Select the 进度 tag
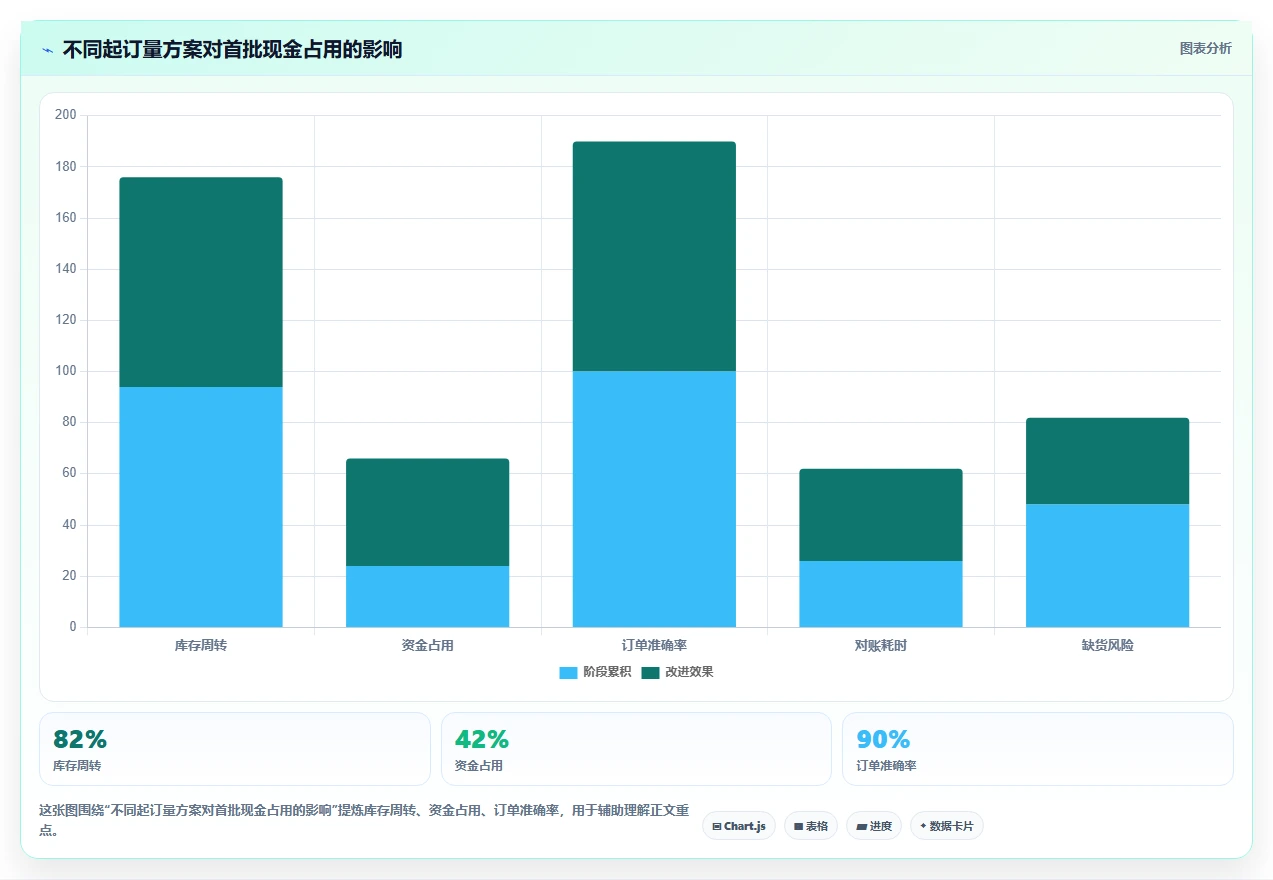Viewport: 1273px width, 880px height. [x=874, y=826]
